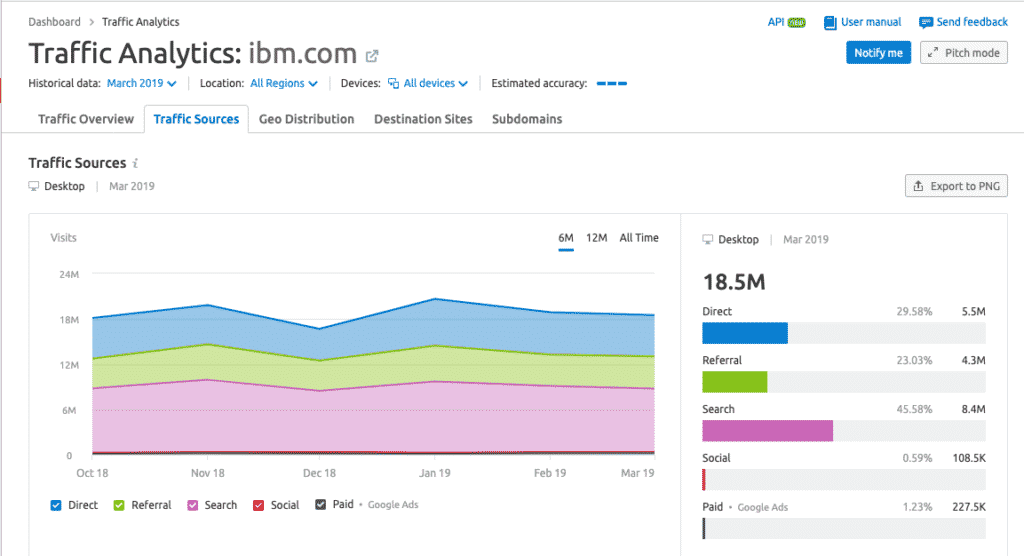Image resolution: width=1024 pixels, height=556 pixels.
Task: Select the 12M time range
Action: click(596, 238)
